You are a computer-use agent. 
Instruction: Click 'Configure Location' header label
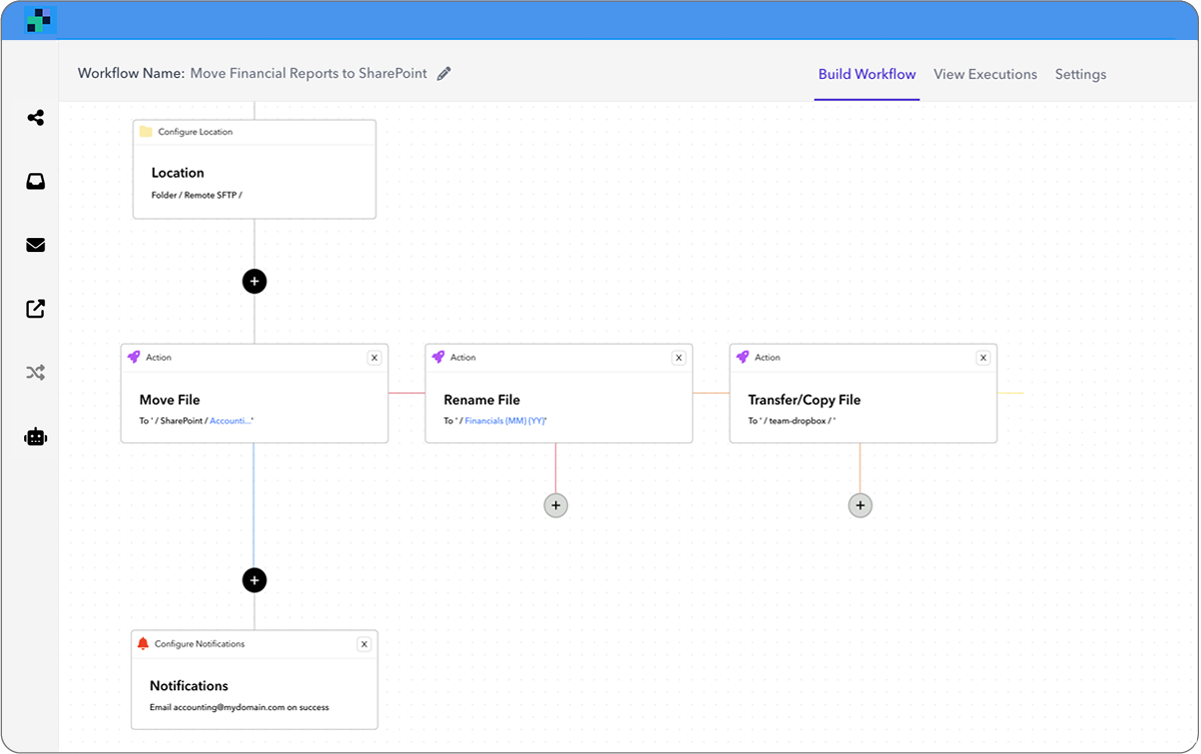tap(195, 132)
